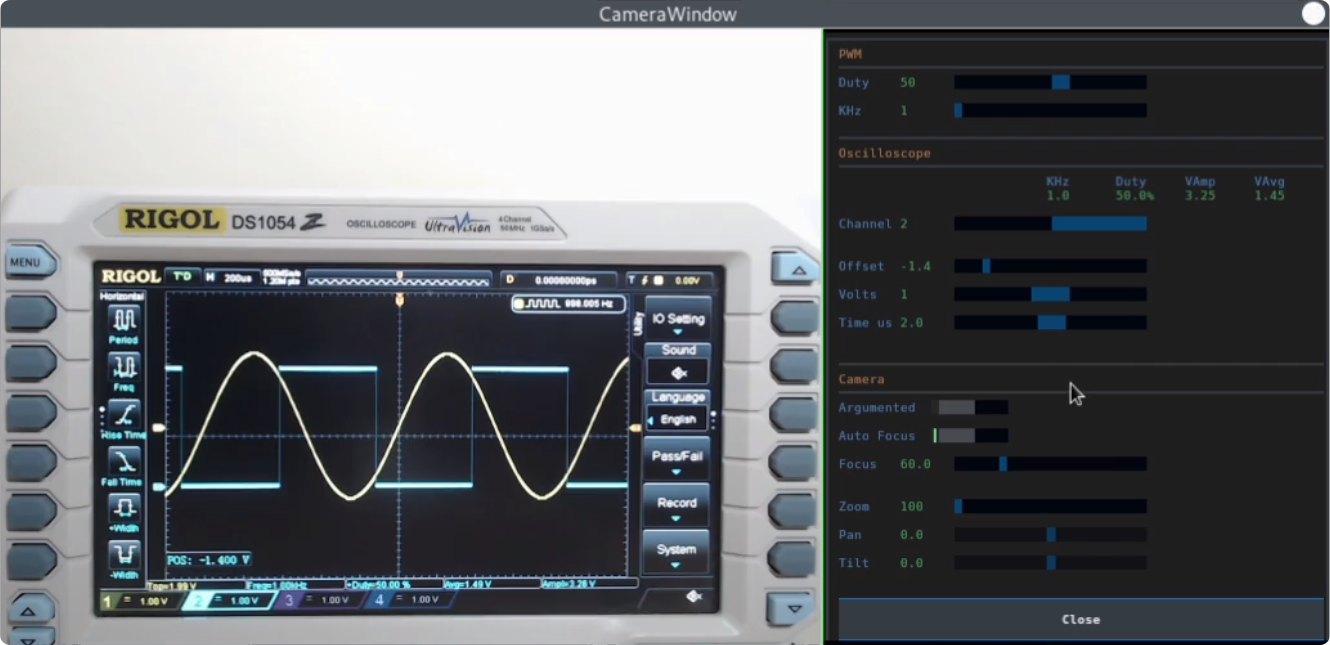Open the Pass/Fail submenu
The image size is (1330, 645).
[678, 460]
